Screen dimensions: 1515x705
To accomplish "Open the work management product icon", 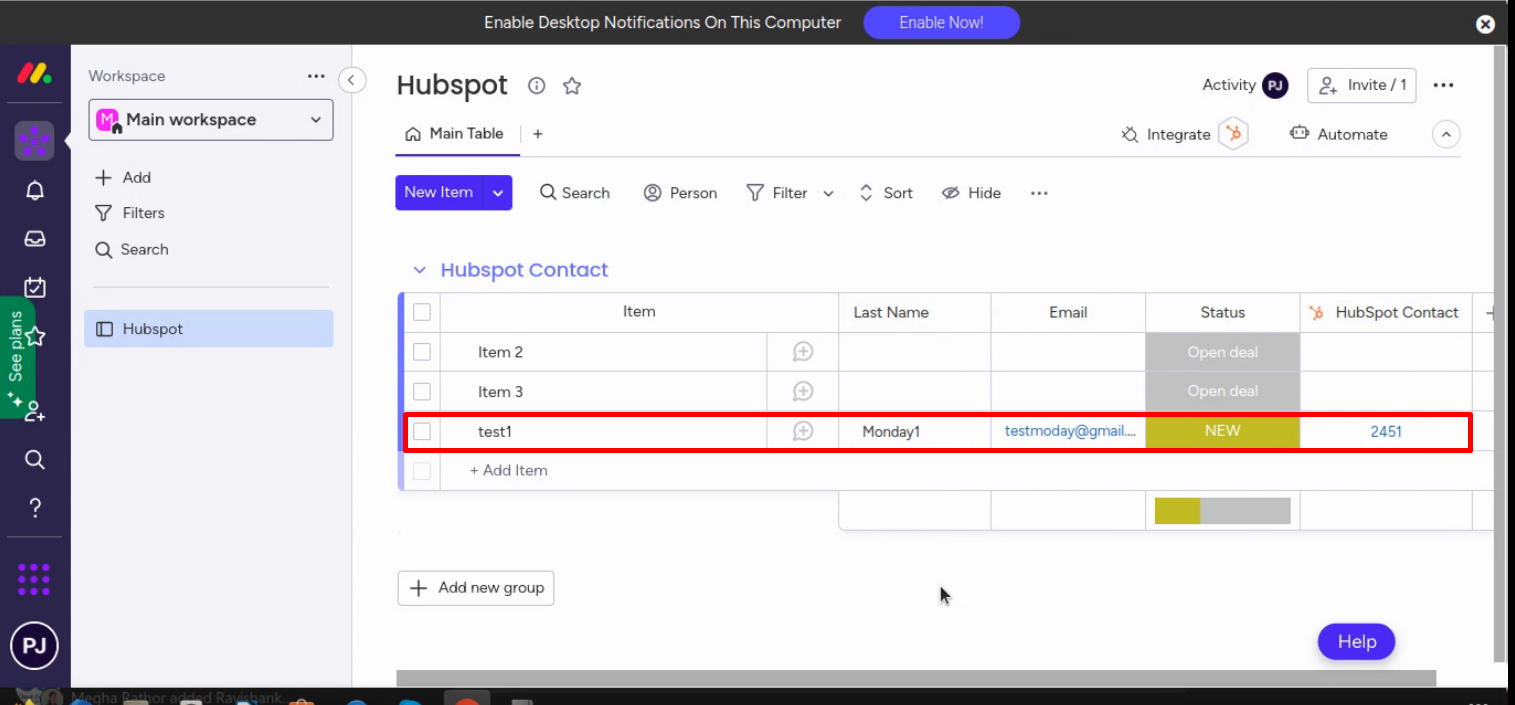I will [34, 141].
